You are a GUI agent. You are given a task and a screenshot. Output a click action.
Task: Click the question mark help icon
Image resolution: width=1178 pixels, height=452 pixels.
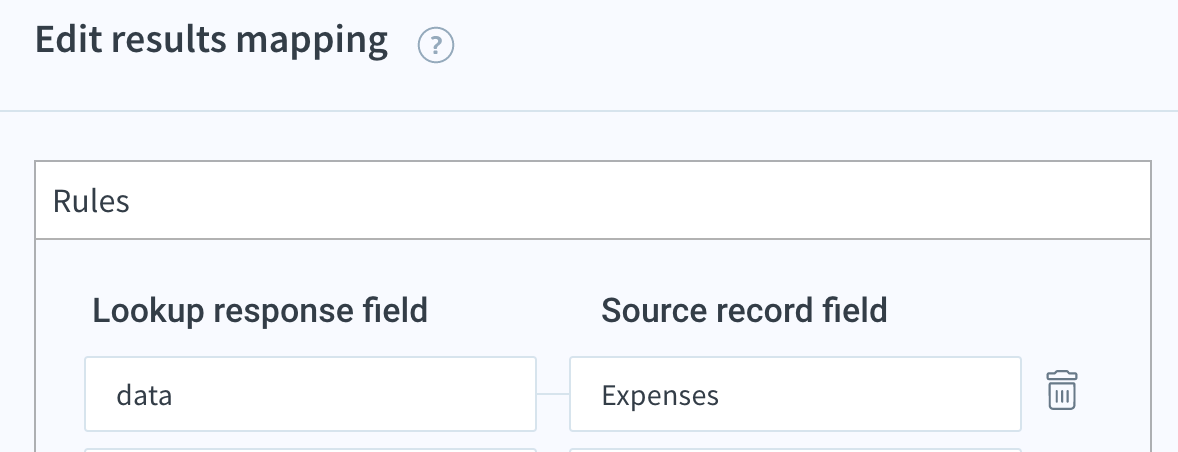(436, 45)
